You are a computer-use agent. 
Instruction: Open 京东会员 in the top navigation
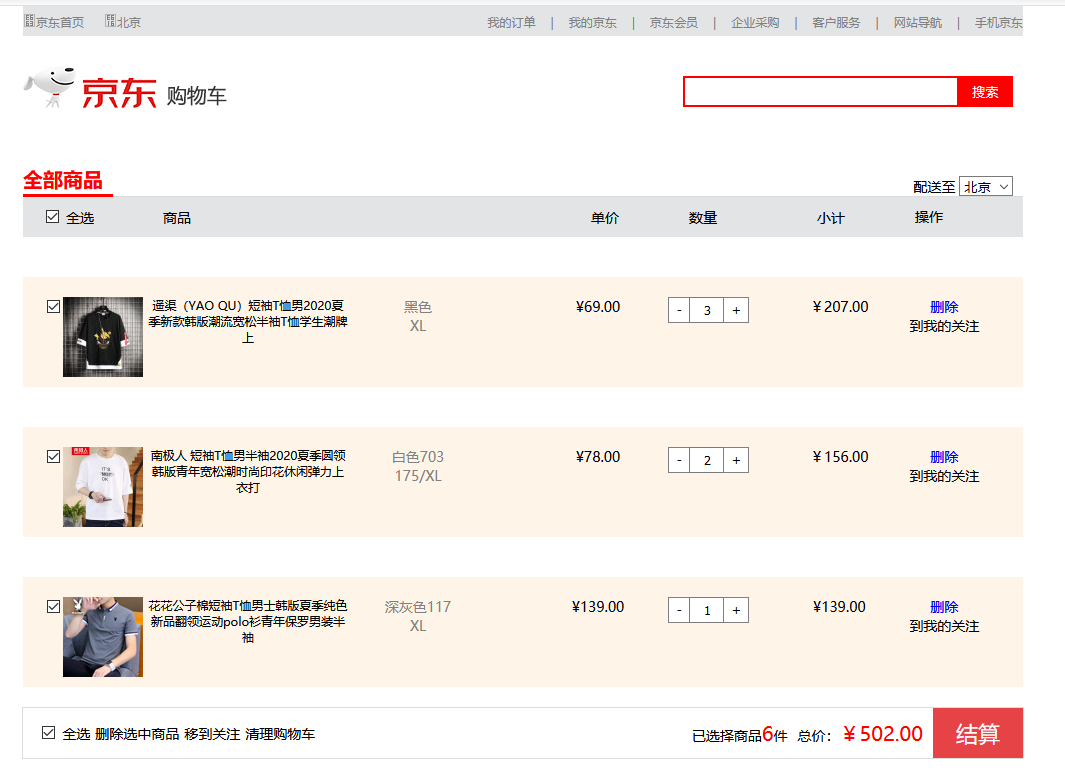[x=674, y=22]
